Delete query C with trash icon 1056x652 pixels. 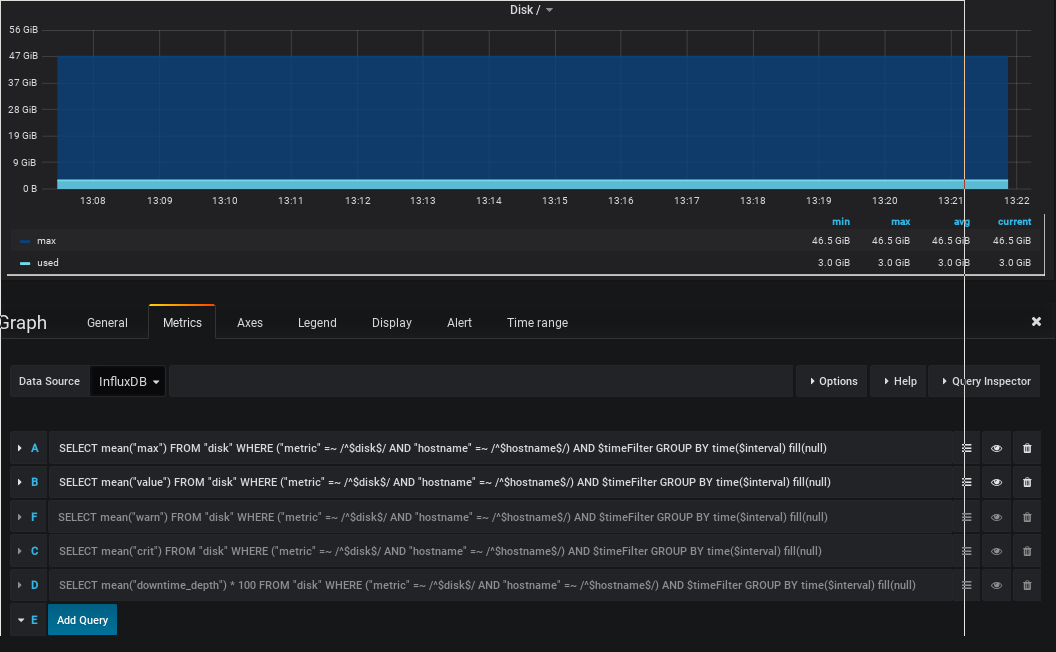tap(1027, 551)
